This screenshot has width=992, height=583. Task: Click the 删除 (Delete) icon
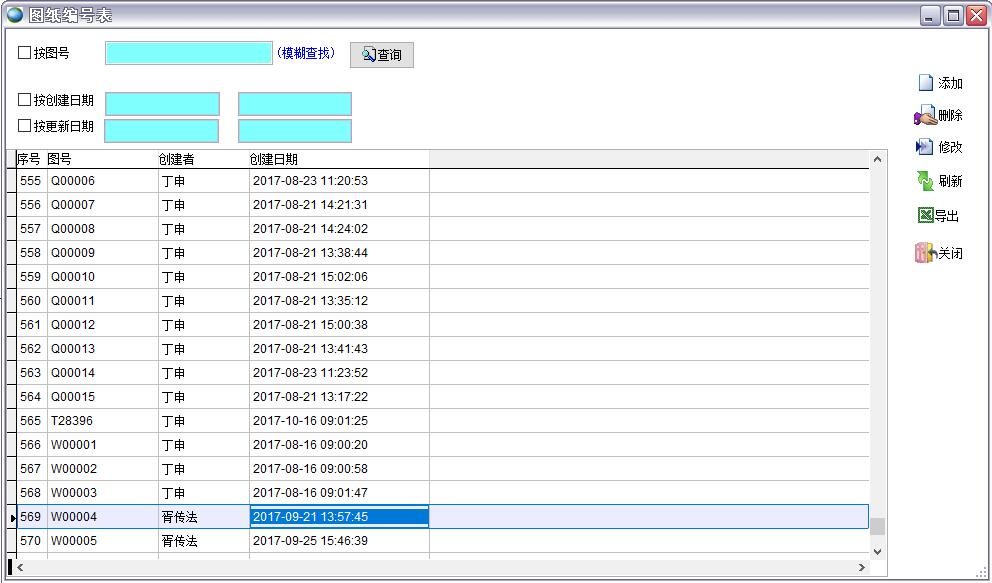click(925, 116)
